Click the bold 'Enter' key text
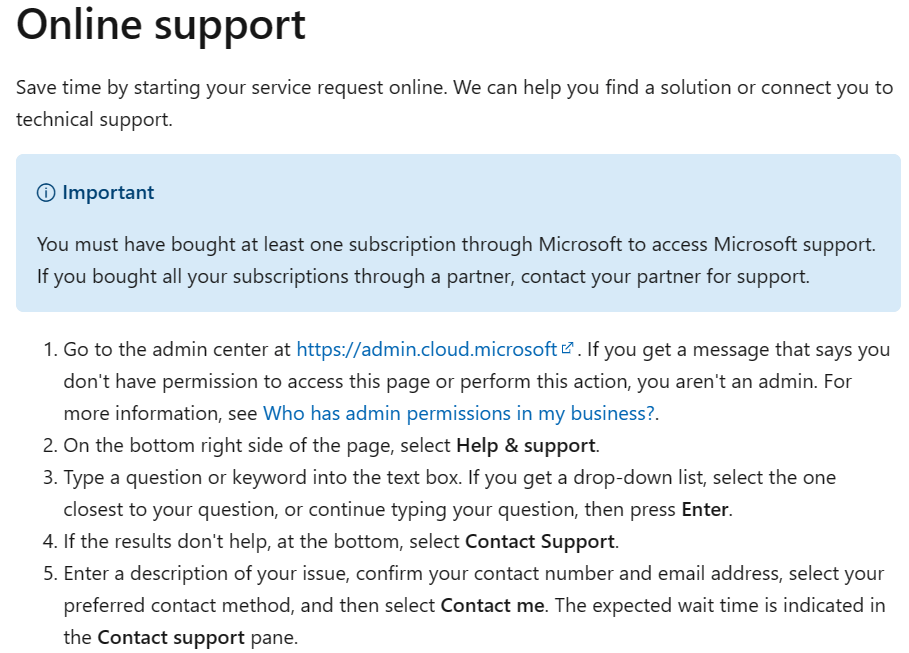 pos(705,510)
